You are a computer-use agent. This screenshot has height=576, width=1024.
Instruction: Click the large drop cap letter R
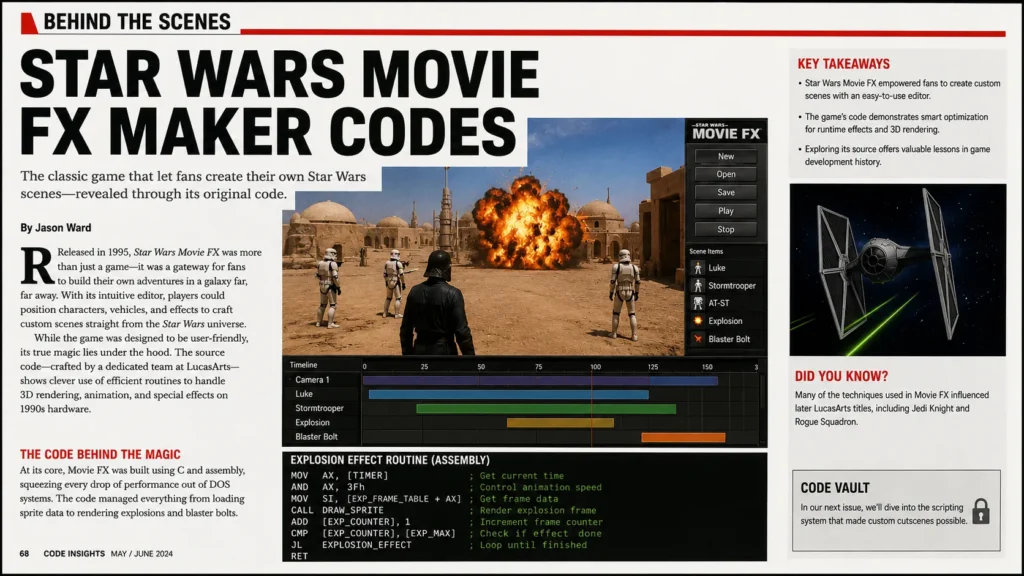(x=37, y=266)
